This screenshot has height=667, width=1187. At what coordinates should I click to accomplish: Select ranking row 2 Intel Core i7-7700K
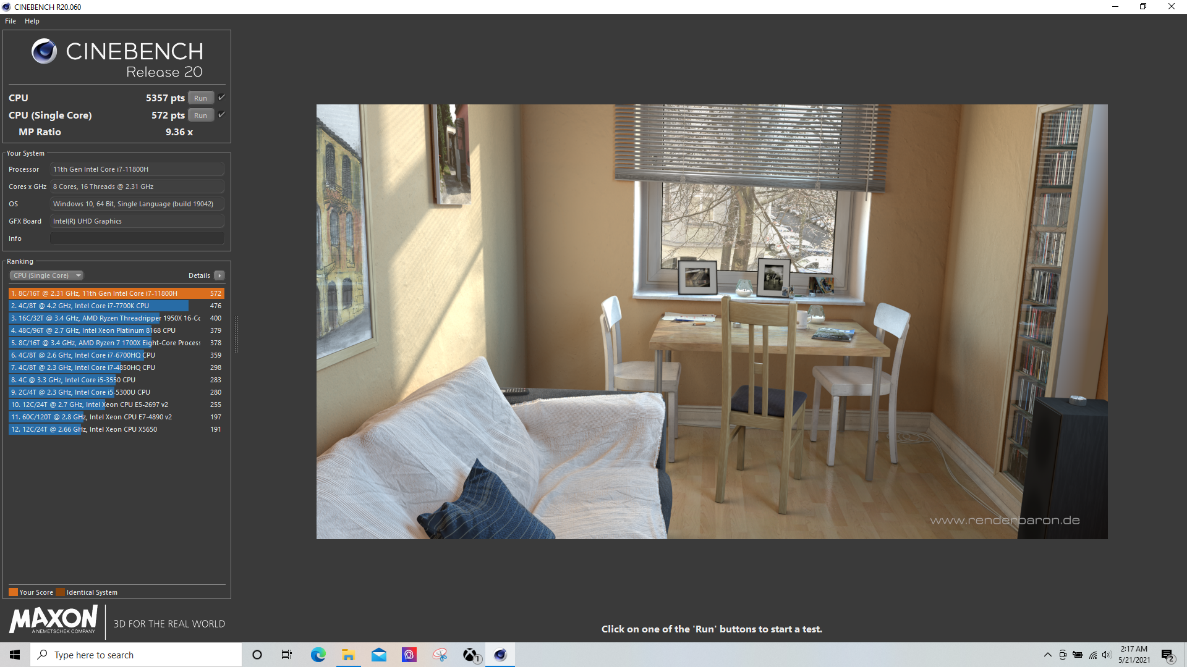(x=117, y=306)
